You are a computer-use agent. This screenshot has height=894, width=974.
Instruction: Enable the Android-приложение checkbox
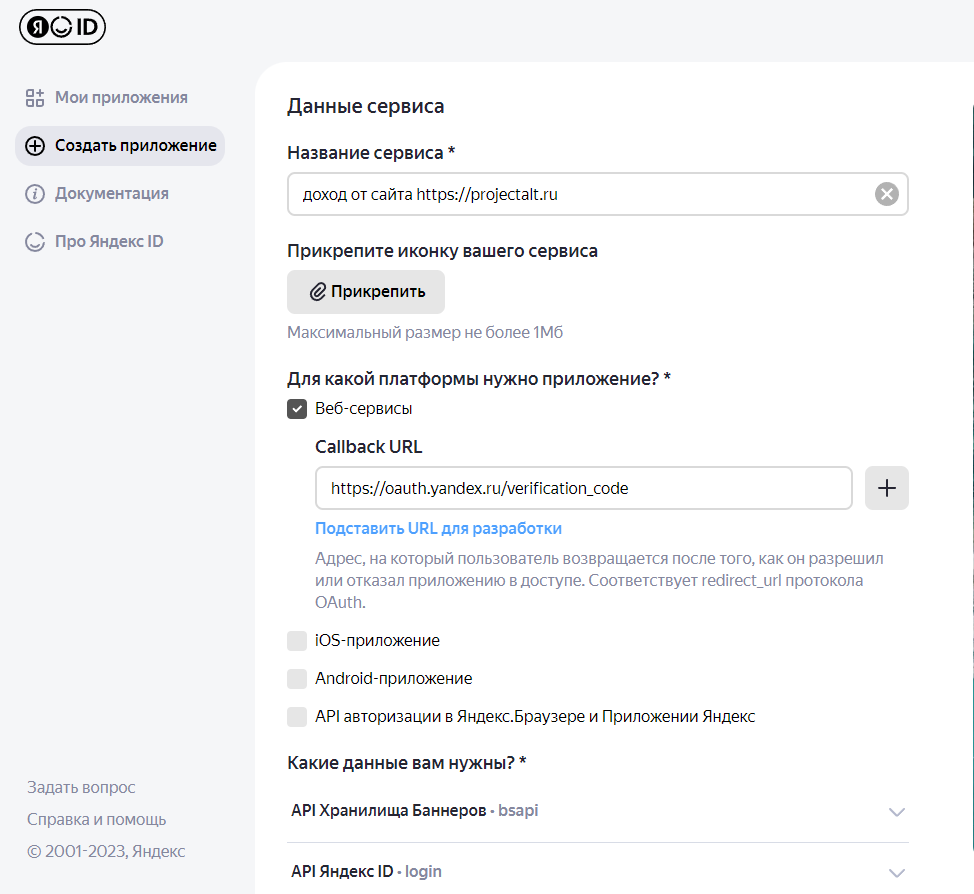297,679
